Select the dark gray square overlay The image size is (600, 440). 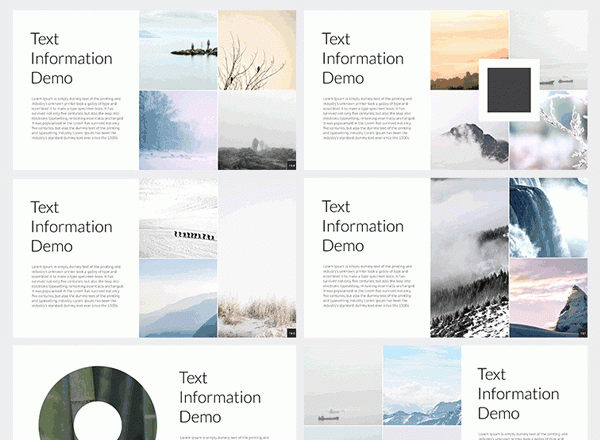(509, 90)
